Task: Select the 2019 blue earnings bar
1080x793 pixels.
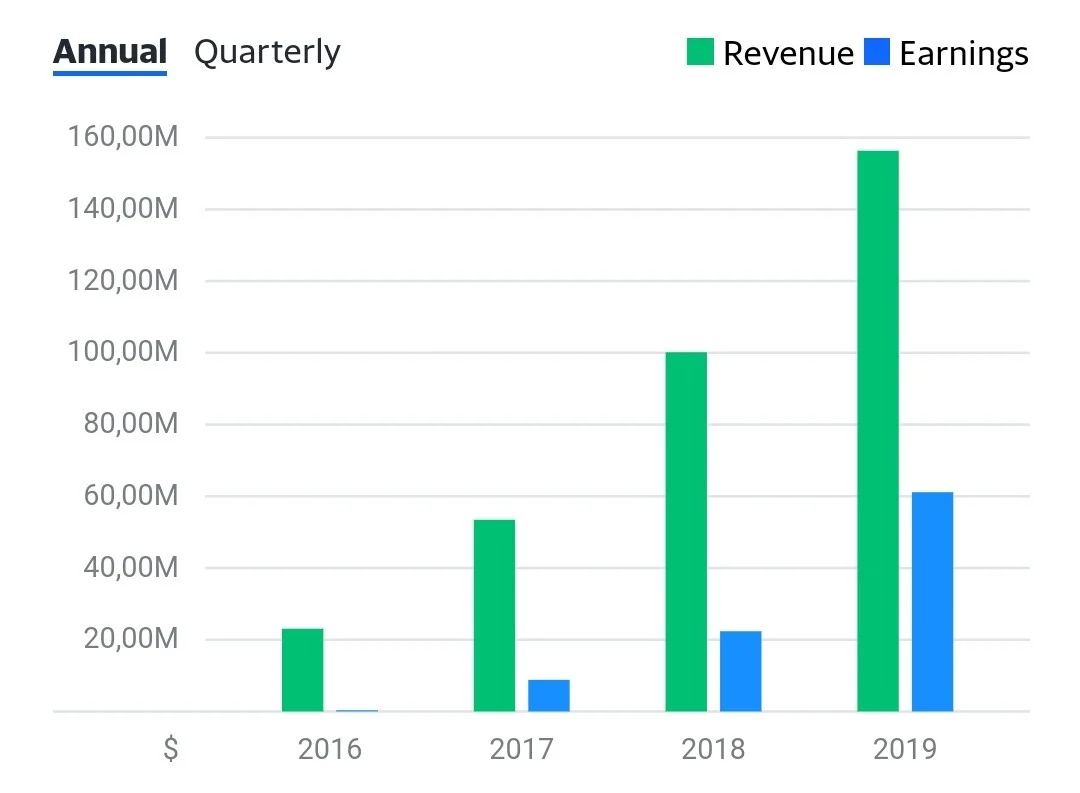Action: [933, 601]
